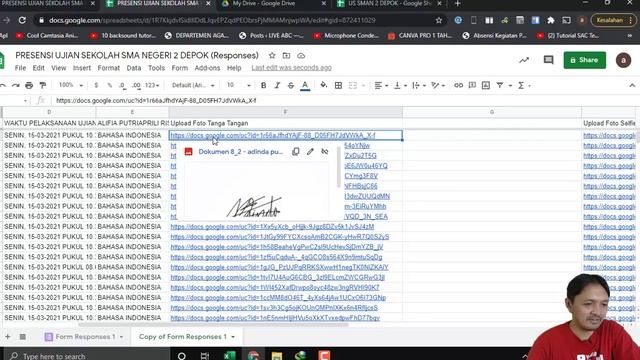Open the font family dropdown

pyautogui.click(x=193, y=85)
